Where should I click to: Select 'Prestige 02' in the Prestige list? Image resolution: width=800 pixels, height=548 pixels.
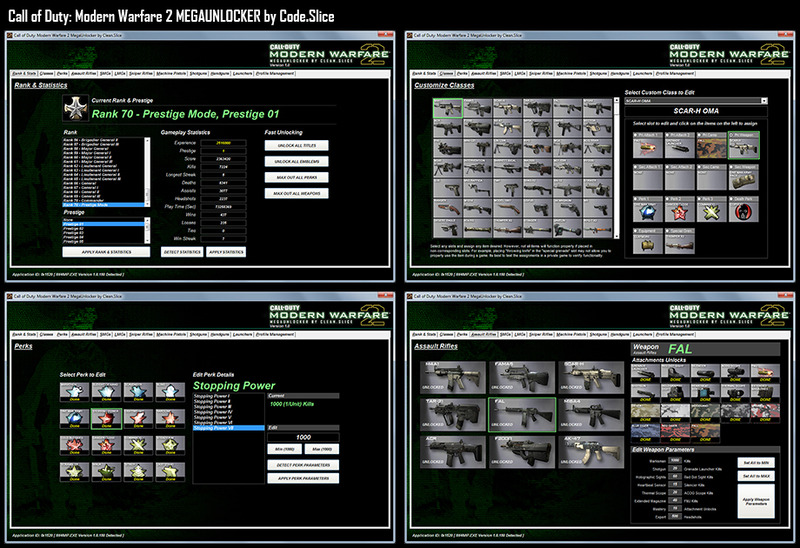pyautogui.click(x=104, y=229)
